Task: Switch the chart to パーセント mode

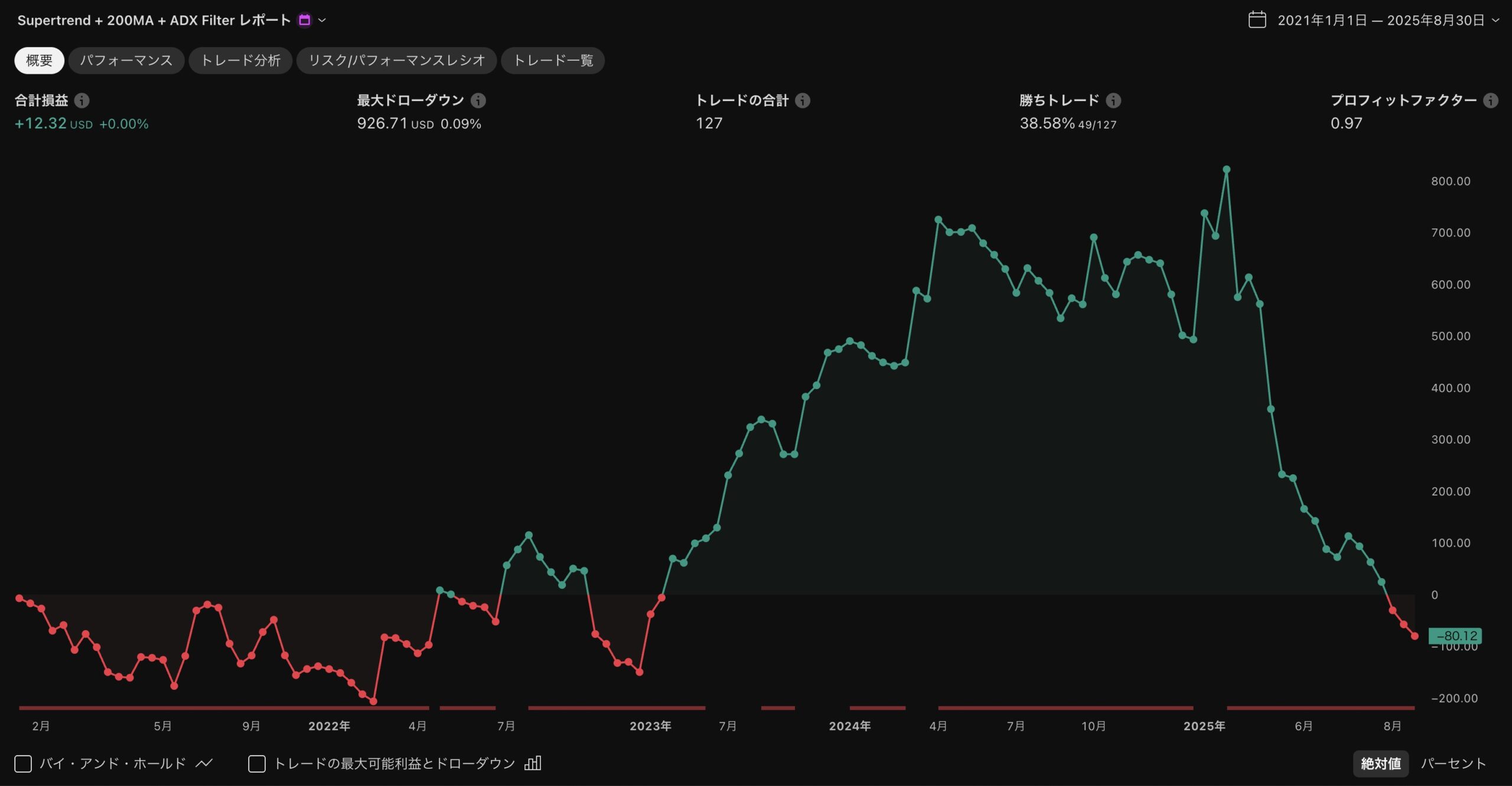Action: (1453, 764)
